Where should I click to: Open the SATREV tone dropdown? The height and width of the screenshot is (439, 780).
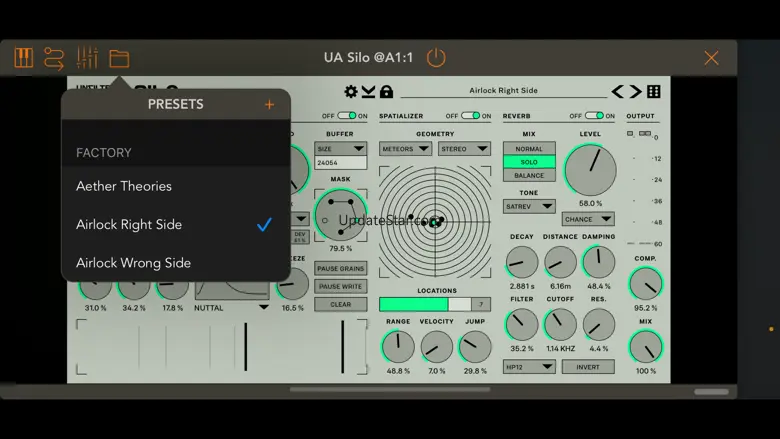(x=529, y=206)
